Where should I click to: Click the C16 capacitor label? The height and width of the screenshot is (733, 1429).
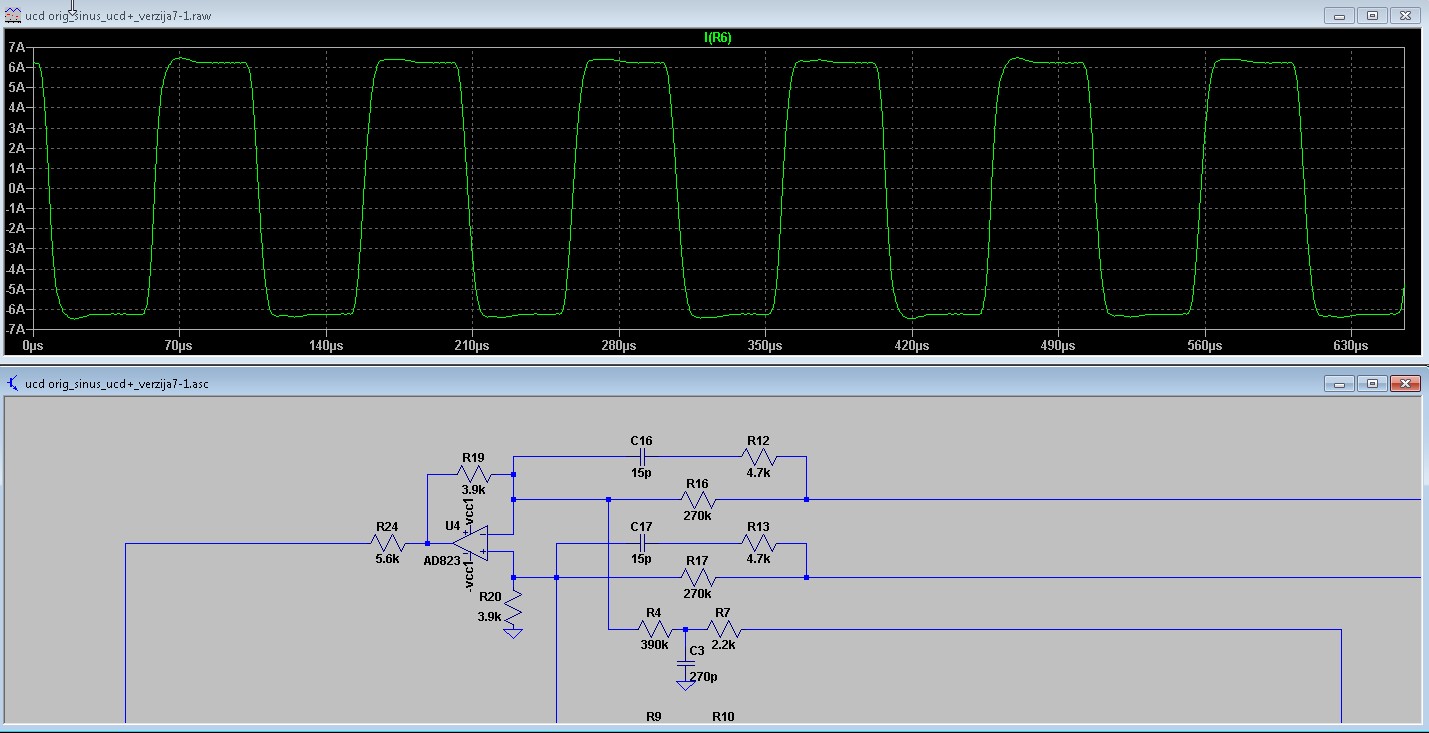[x=641, y=440]
